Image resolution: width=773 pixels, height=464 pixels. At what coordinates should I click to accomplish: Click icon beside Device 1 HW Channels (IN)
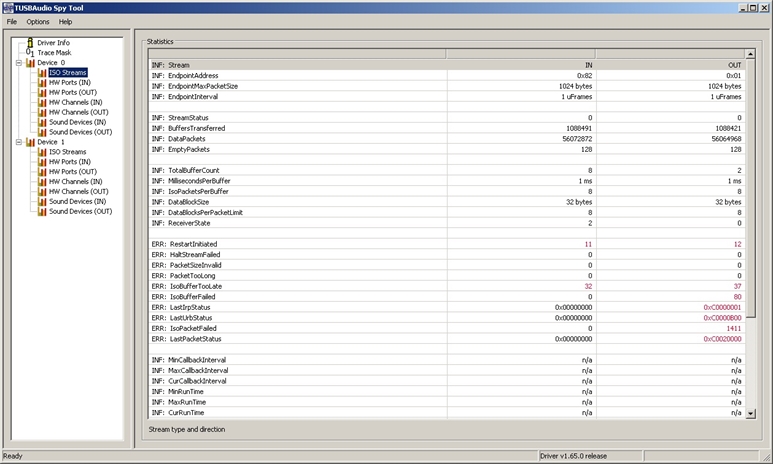[42, 182]
